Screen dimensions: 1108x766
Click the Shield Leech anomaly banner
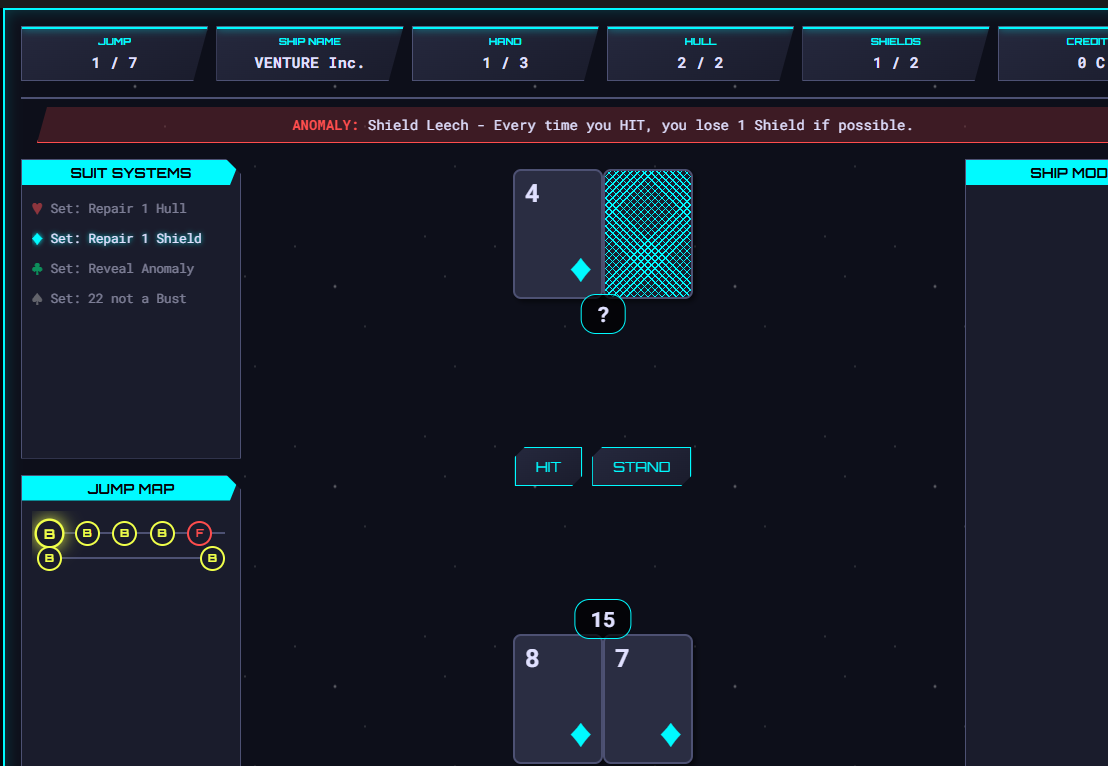pos(572,125)
